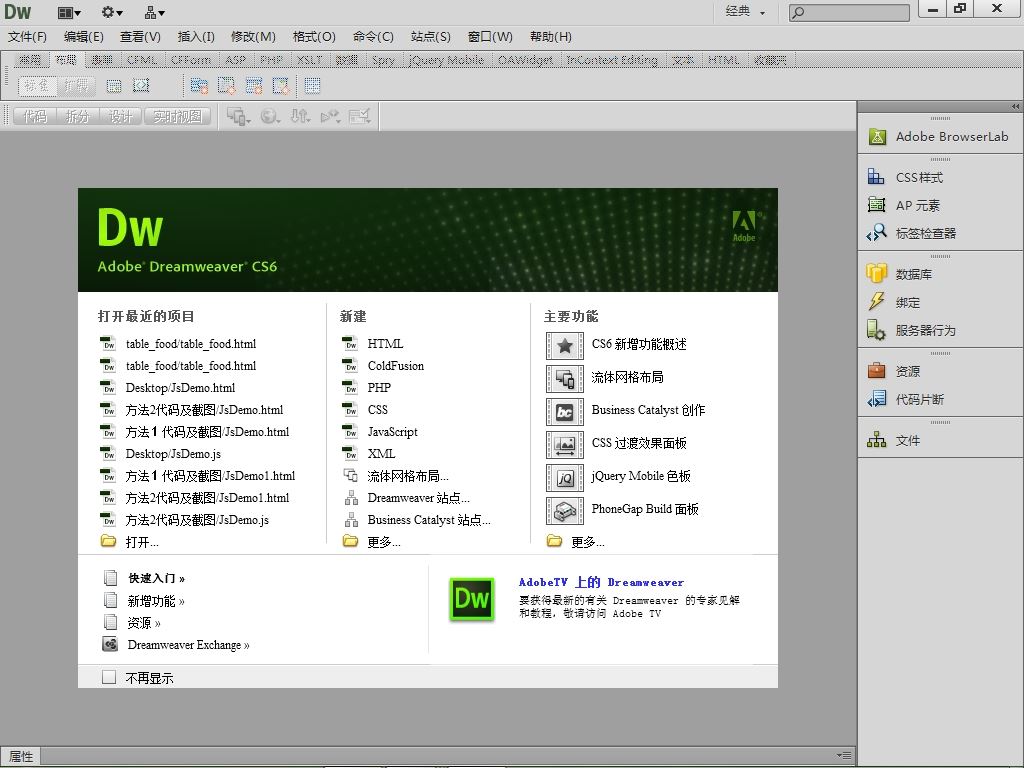Open the layout dropdown in the title bar
Screen dimensions: 1024x768
[x=69, y=12]
